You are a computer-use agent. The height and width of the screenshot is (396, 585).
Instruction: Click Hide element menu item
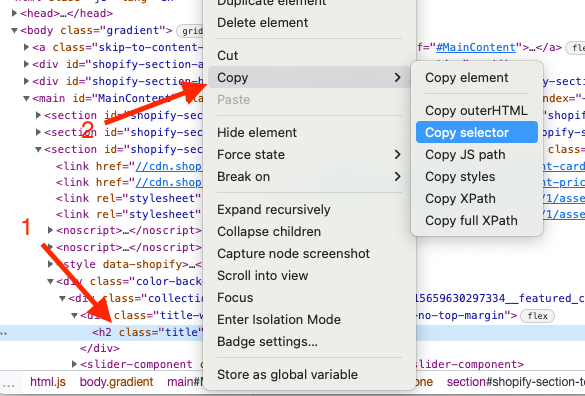click(x=257, y=132)
